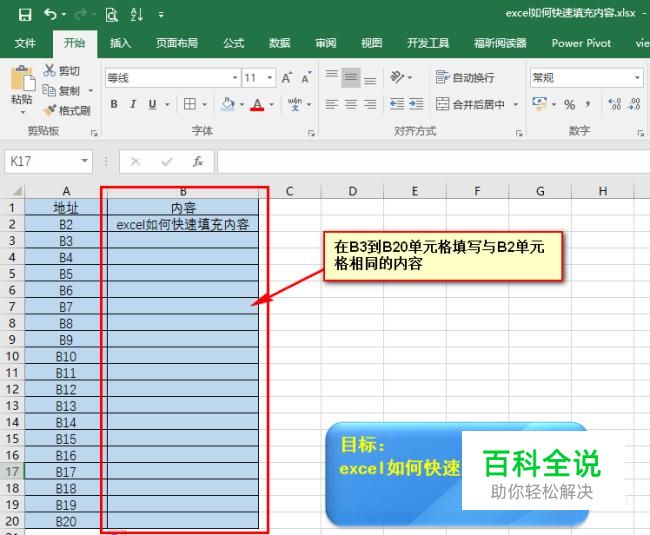Open the font size 11 dropdown

269,78
